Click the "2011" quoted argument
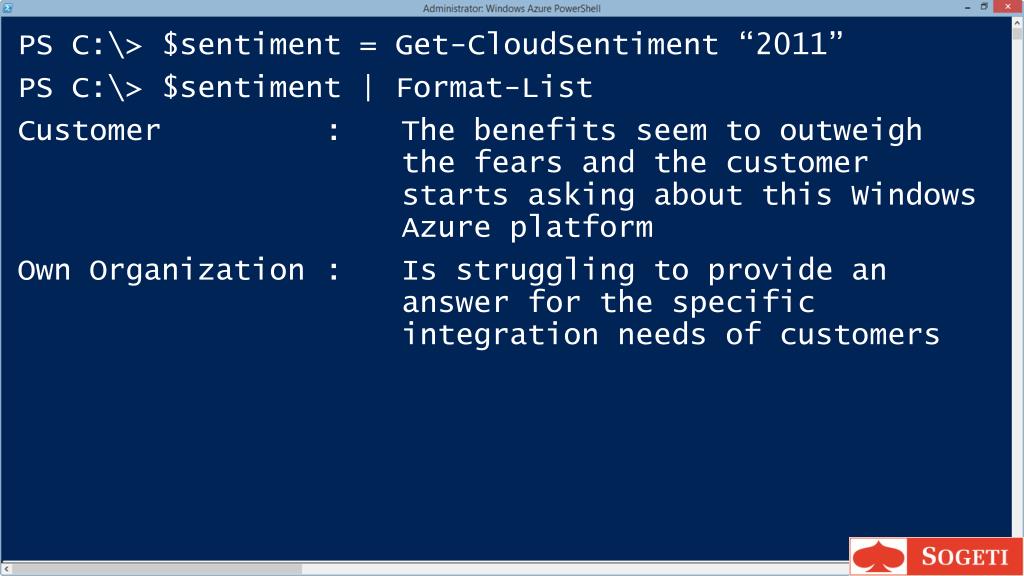 [792, 44]
